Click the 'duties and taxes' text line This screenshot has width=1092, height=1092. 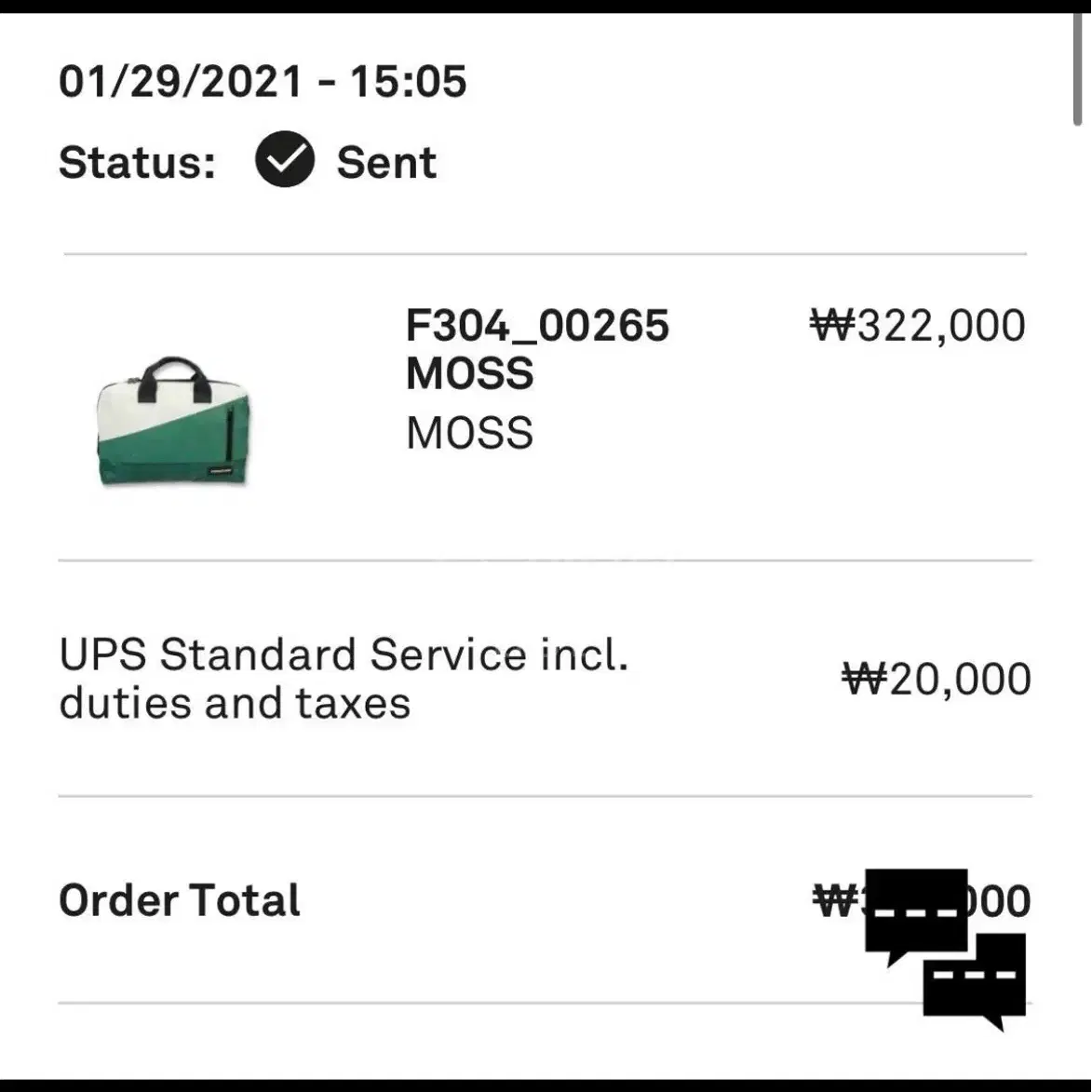pyautogui.click(x=235, y=704)
